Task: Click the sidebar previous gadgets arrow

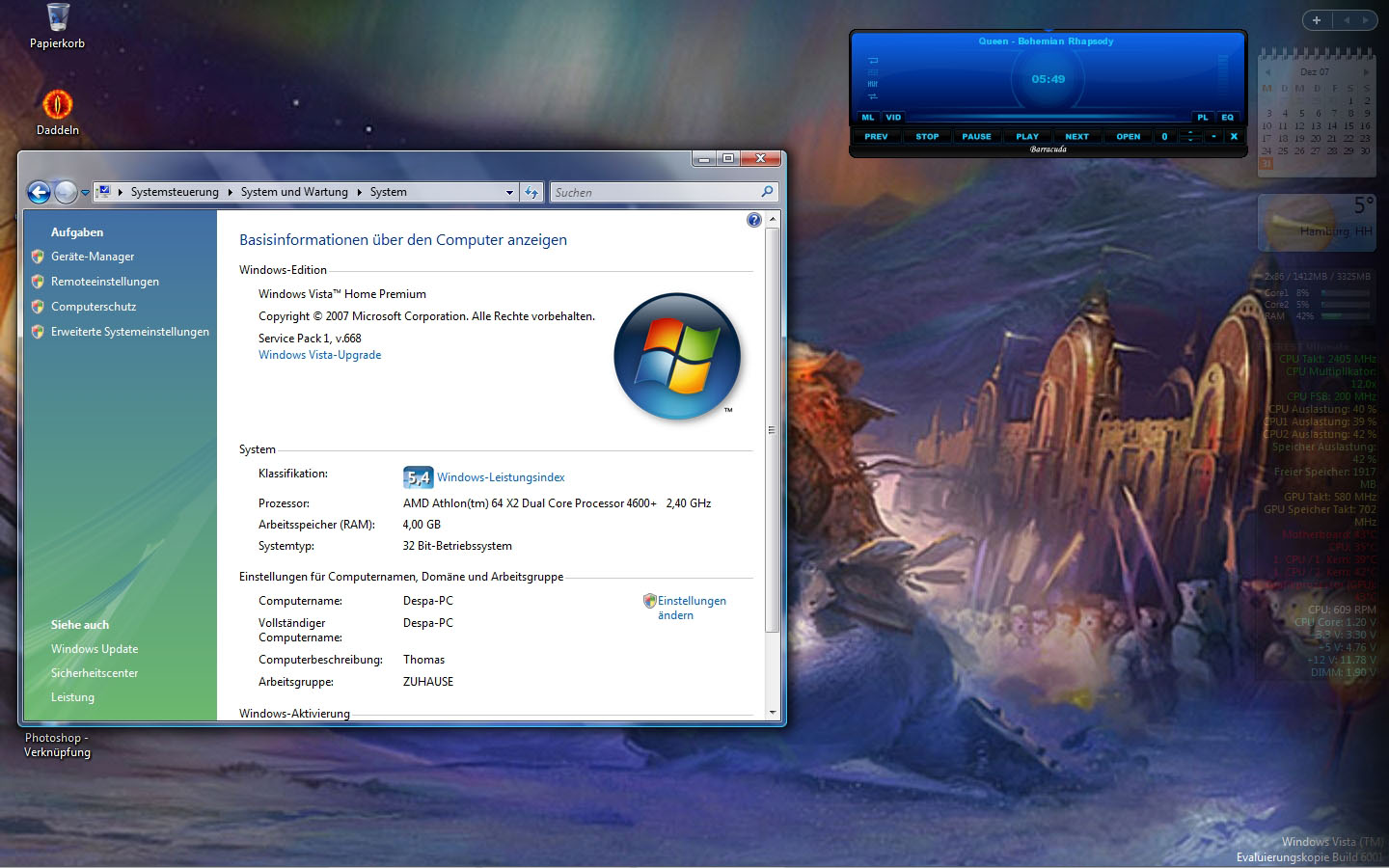Action: point(1347,19)
